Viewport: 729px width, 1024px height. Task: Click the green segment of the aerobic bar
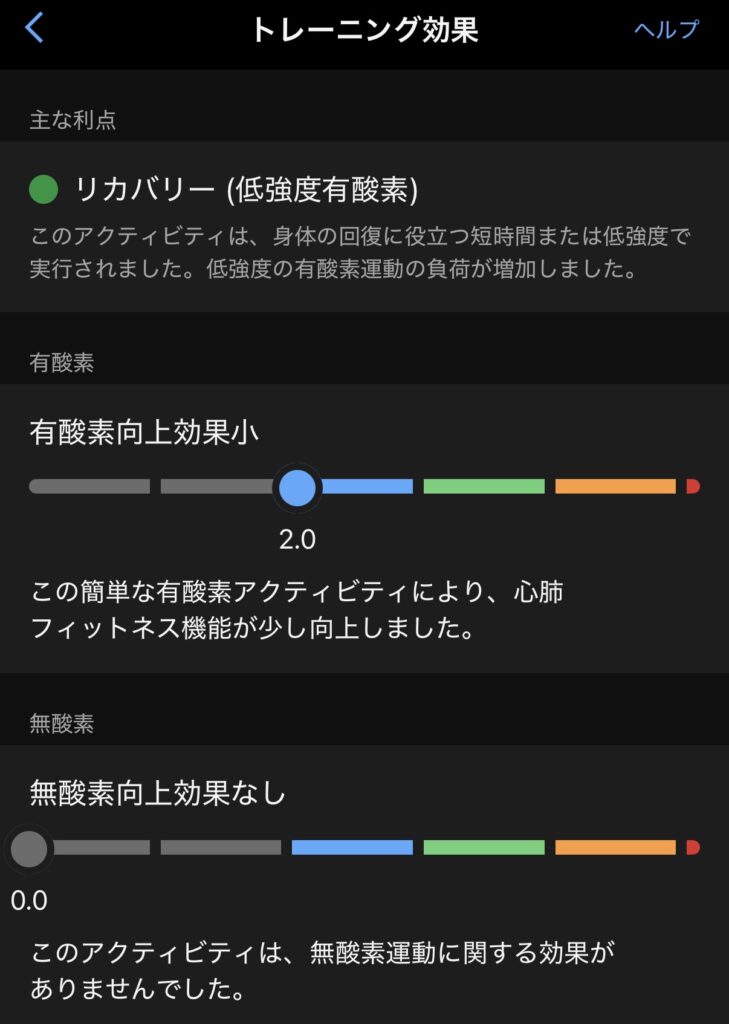pos(484,487)
